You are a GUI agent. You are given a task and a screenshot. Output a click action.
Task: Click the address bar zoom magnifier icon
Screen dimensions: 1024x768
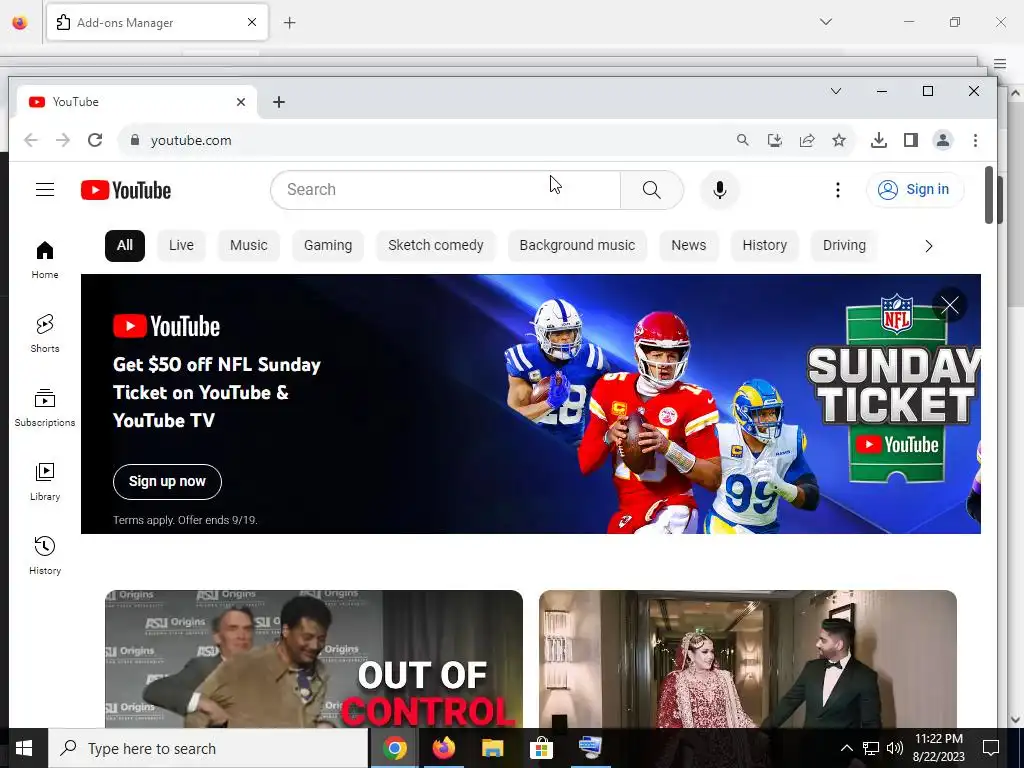(x=743, y=140)
